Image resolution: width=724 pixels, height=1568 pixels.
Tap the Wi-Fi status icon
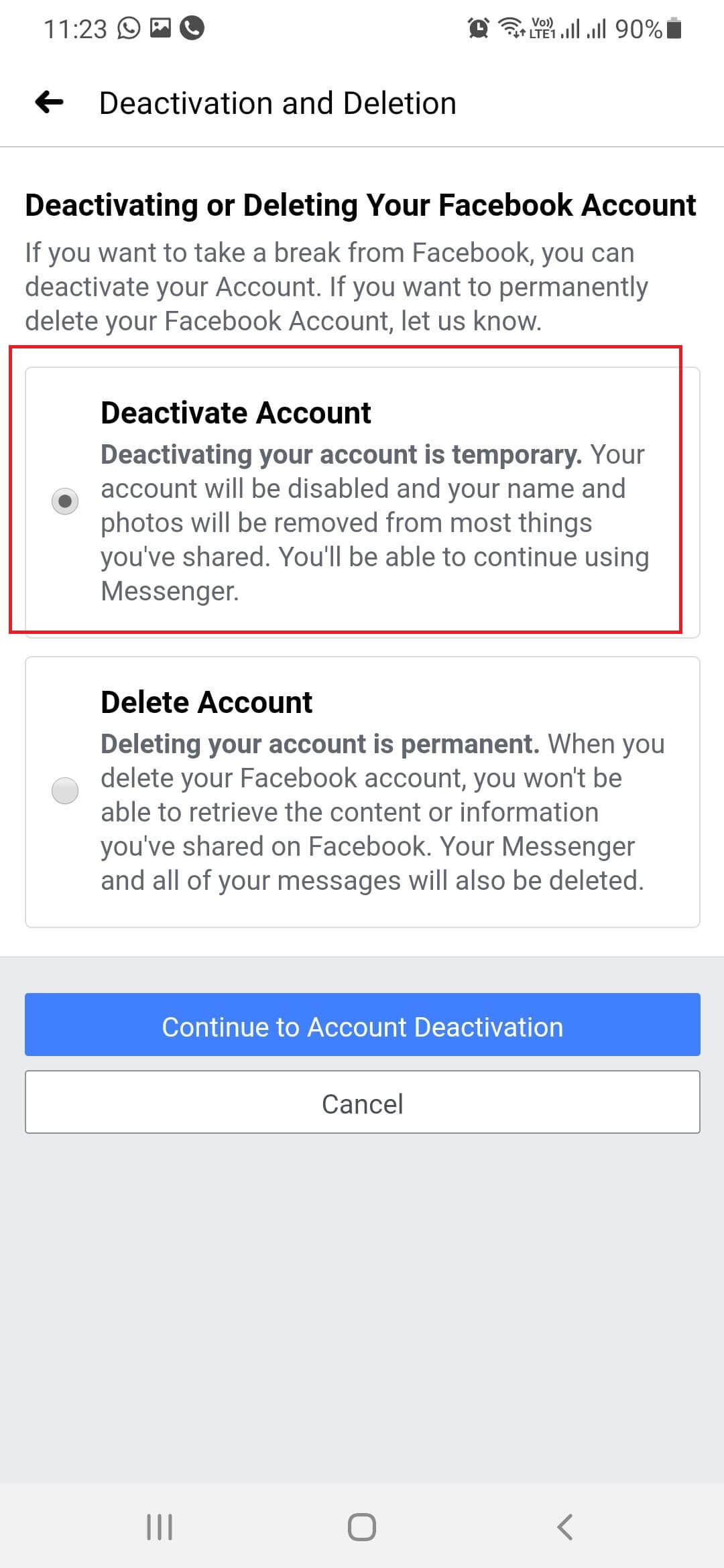click(511, 27)
